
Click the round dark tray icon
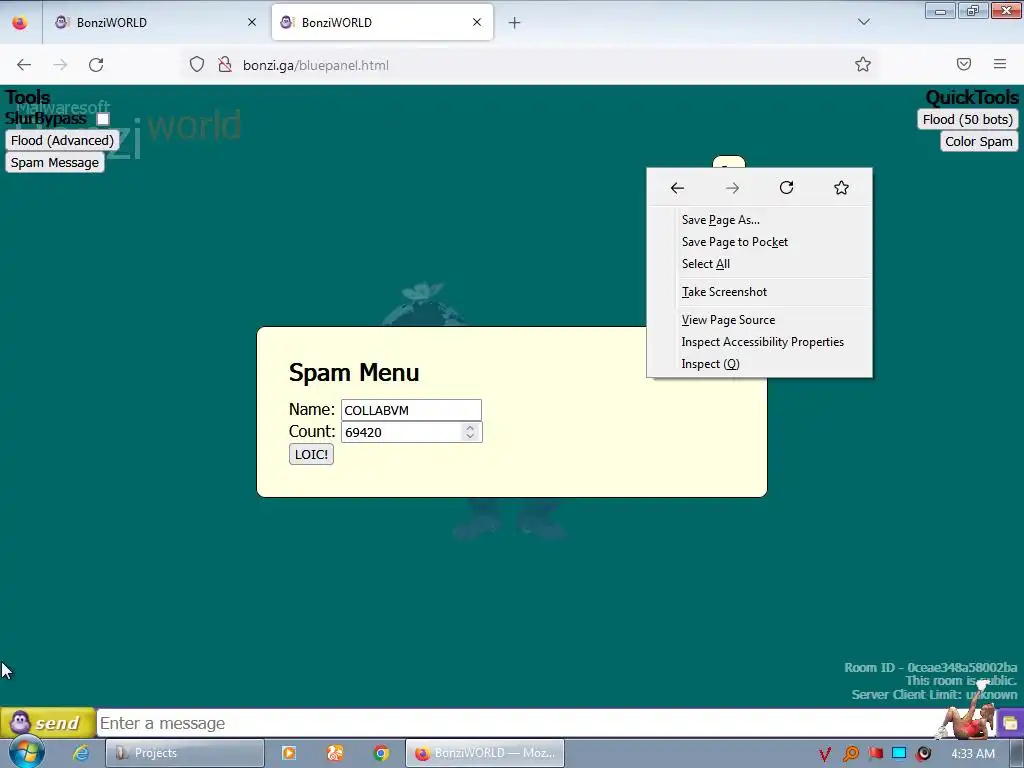click(923, 754)
